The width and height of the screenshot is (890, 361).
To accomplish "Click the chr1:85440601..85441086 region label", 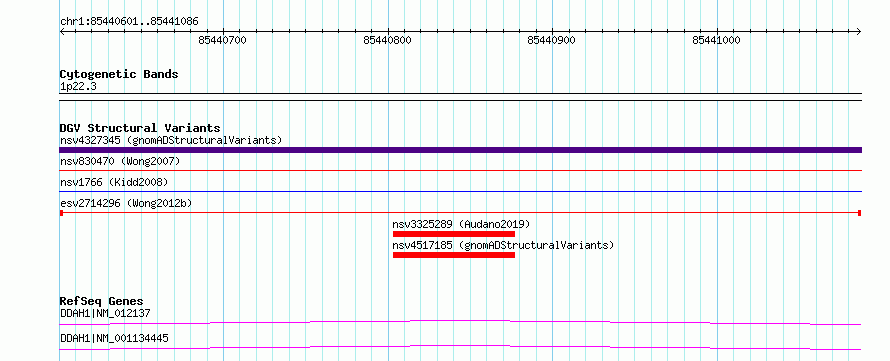I will pos(129,22).
